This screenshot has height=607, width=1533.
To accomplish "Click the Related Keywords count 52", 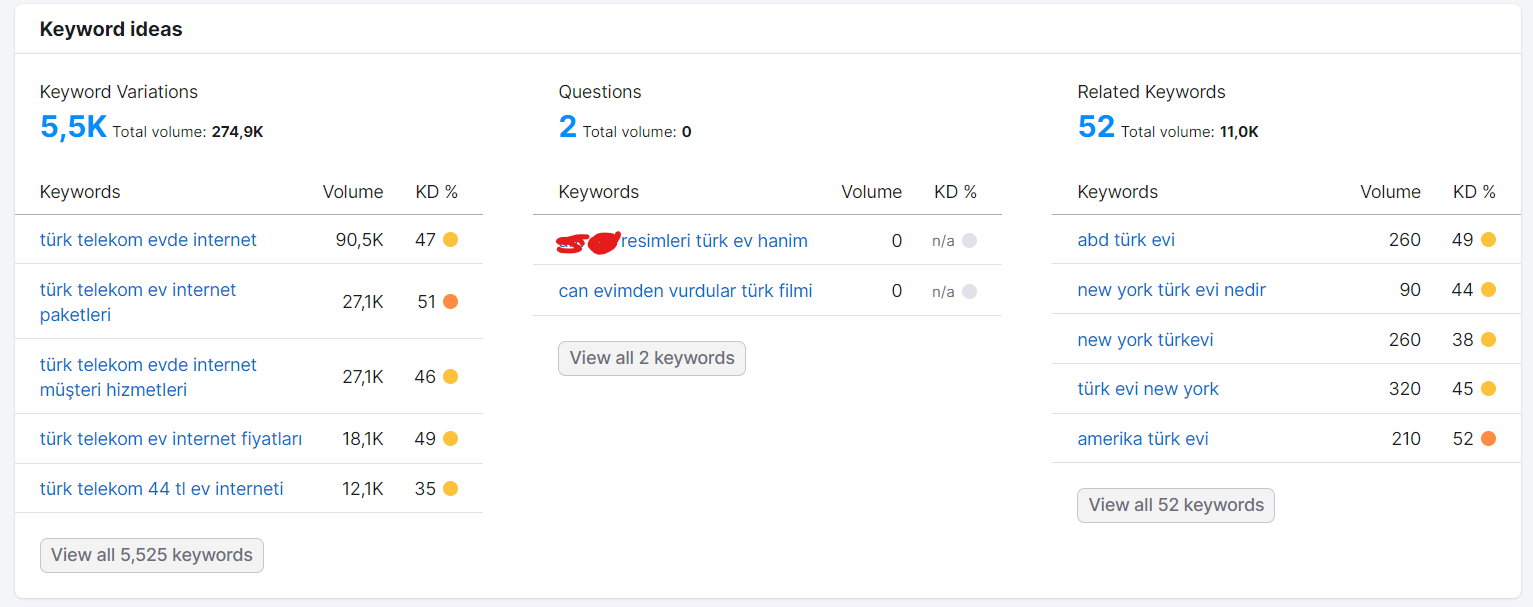I will tap(1096, 127).
